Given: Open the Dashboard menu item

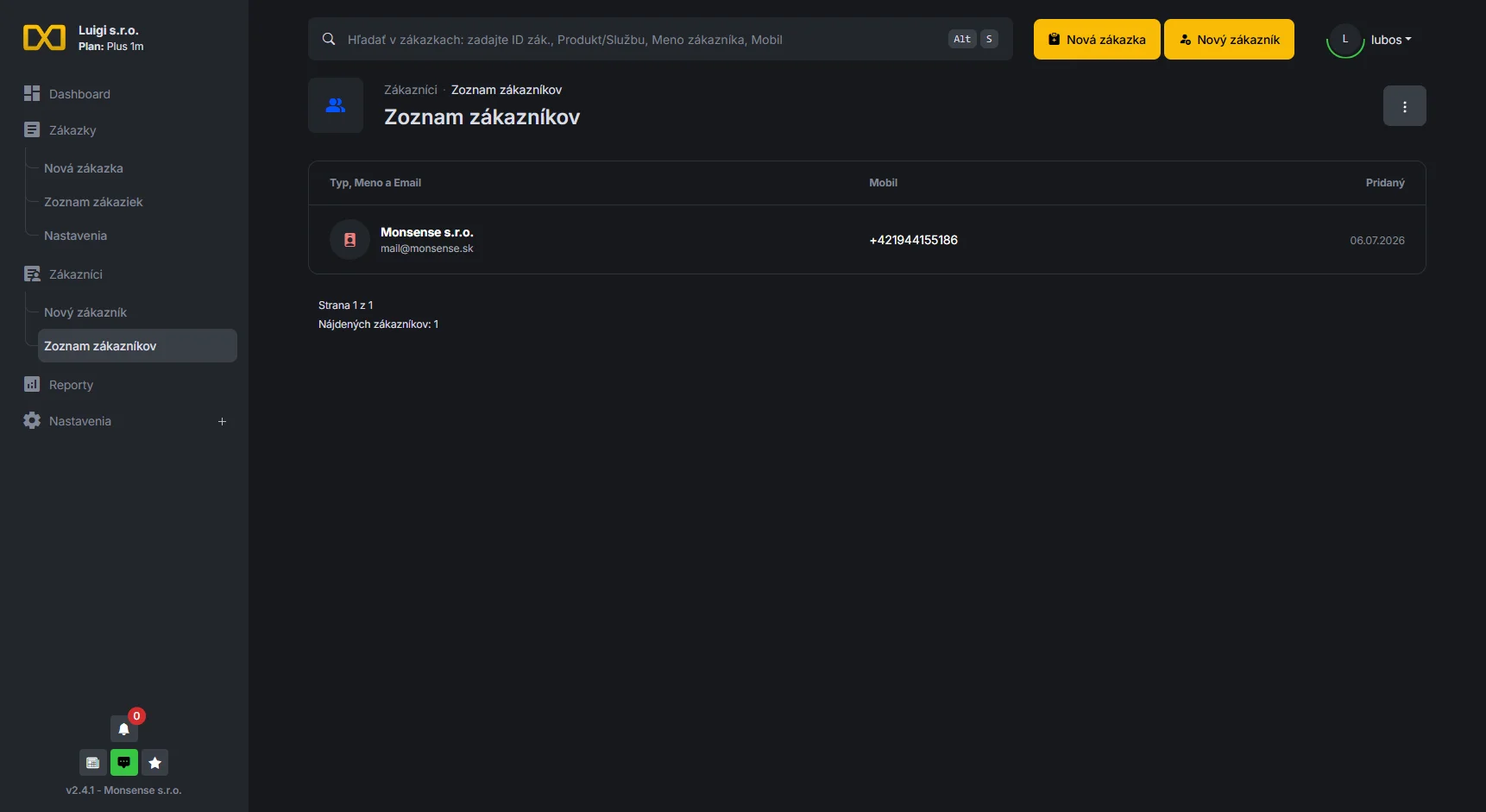Looking at the screenshot, I should click(79, 94).
